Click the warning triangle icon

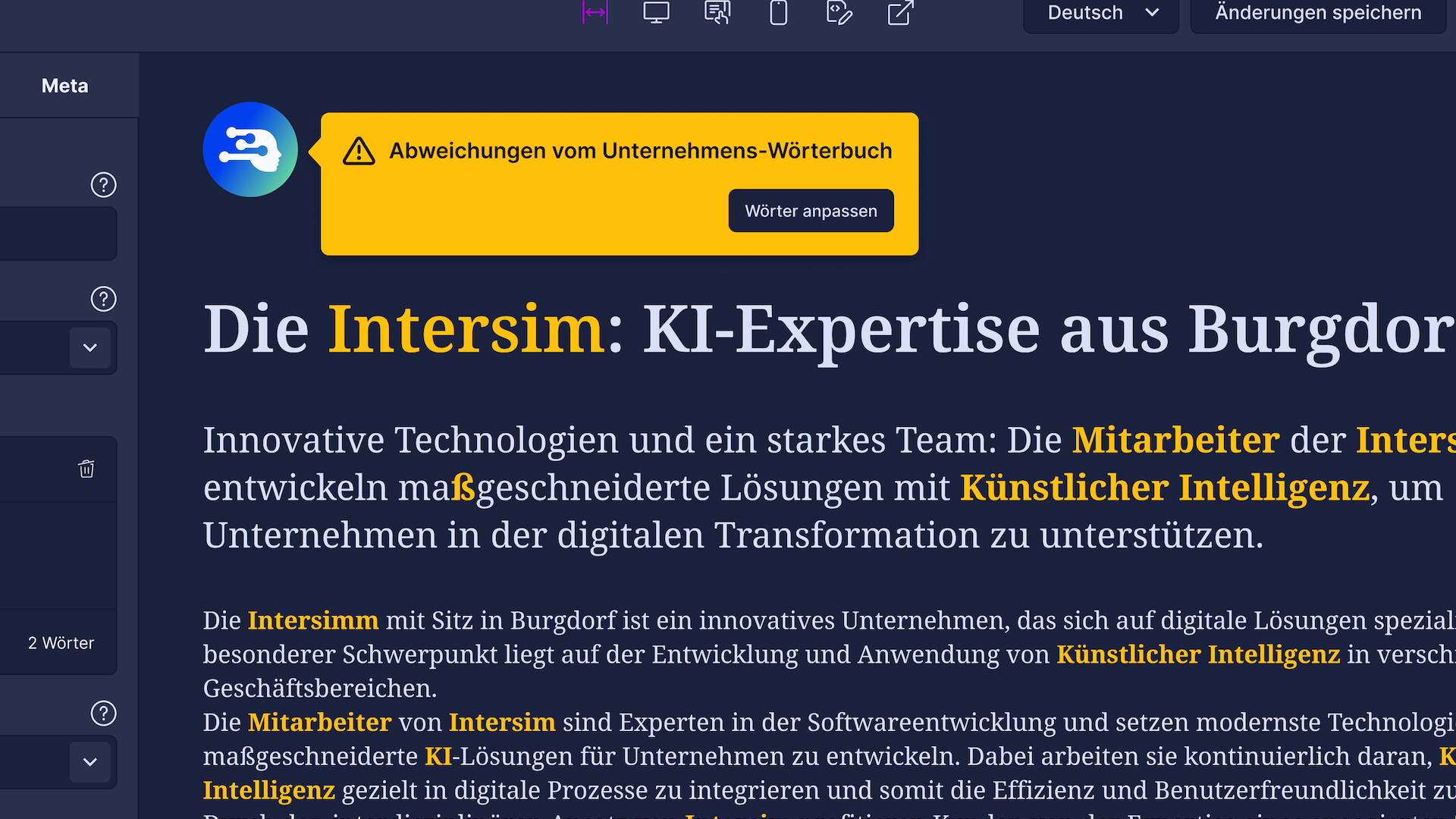click(359, 151)
